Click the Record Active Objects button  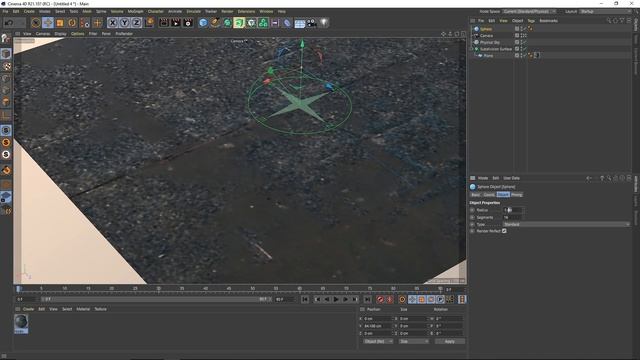[x=380, y=299]
